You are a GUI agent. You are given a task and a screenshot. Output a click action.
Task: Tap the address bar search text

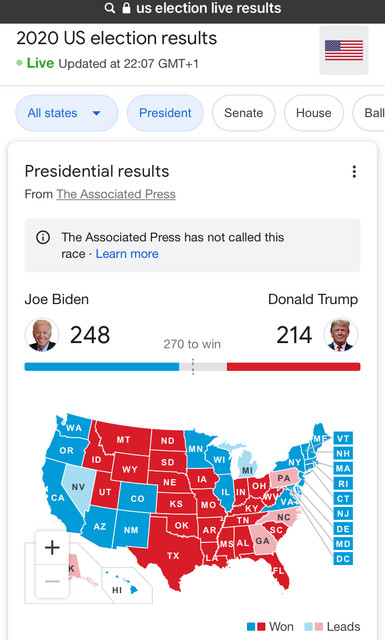208,8
